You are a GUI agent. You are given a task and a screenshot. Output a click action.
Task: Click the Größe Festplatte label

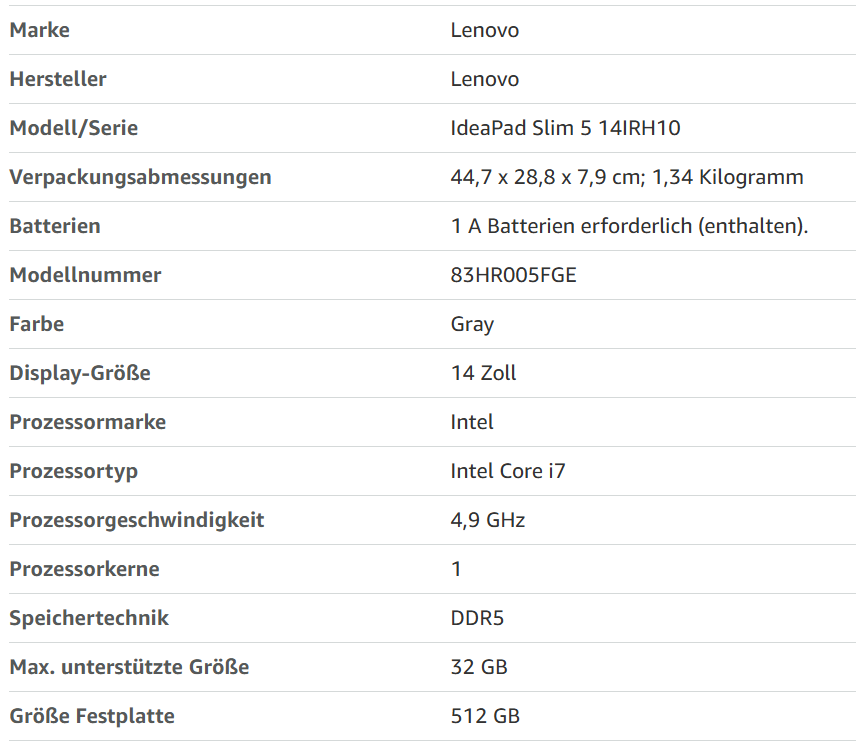[x=92, y=716]
